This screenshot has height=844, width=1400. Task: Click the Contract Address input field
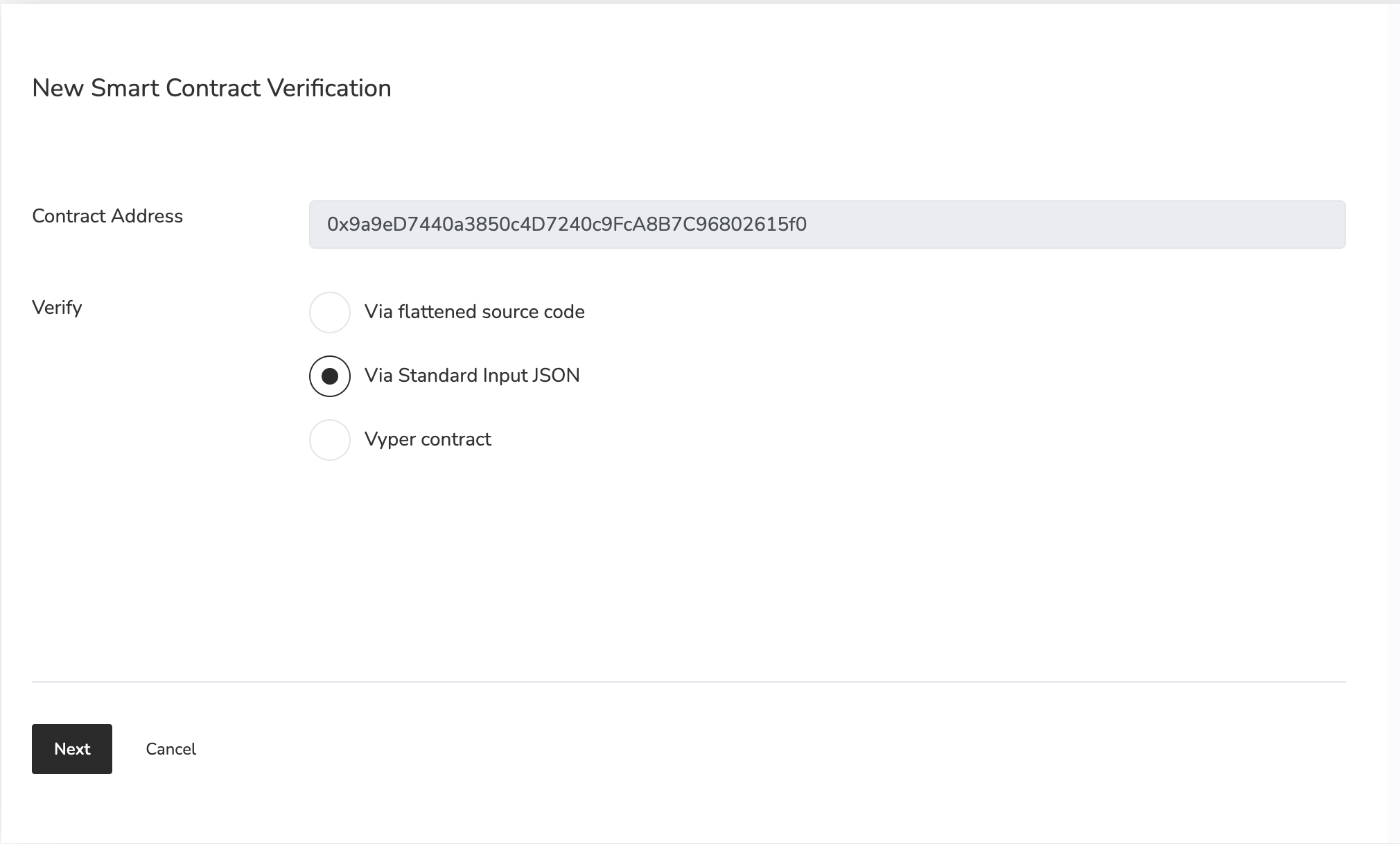point(826,225)
